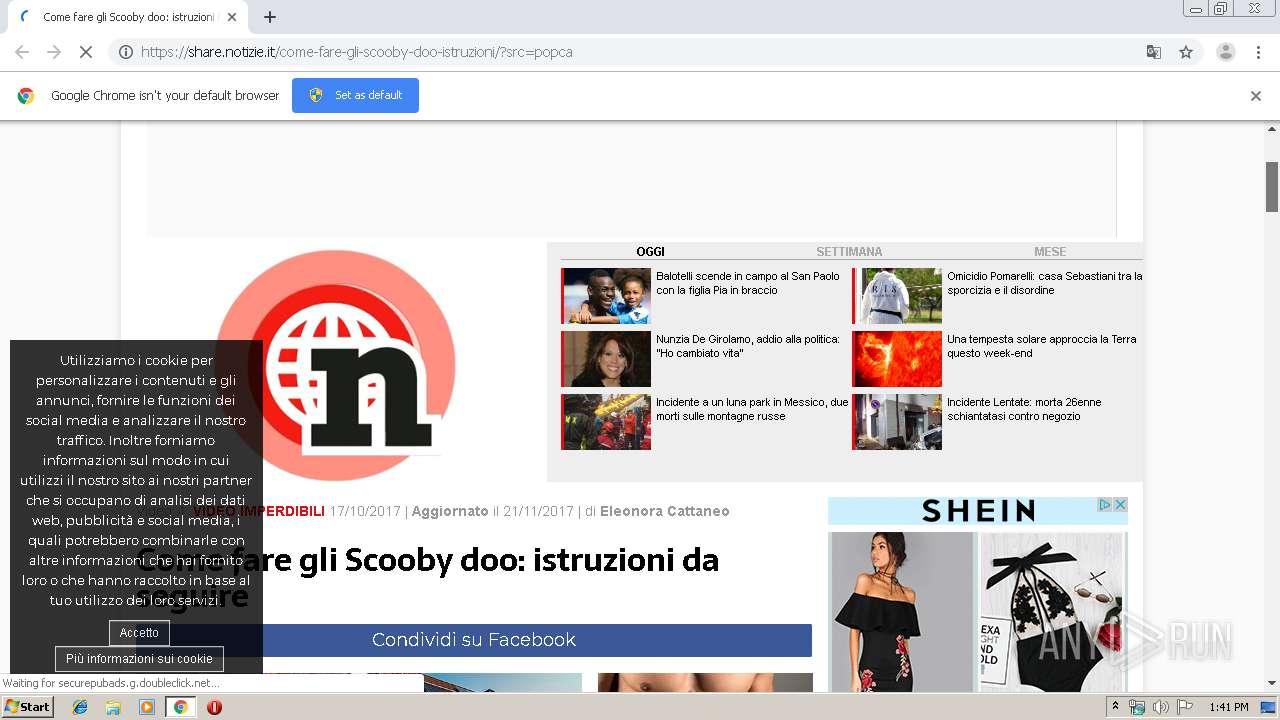Bookmark this page with the star
The width and height of the screenshot is (1280, 720).
[1186, 52]
